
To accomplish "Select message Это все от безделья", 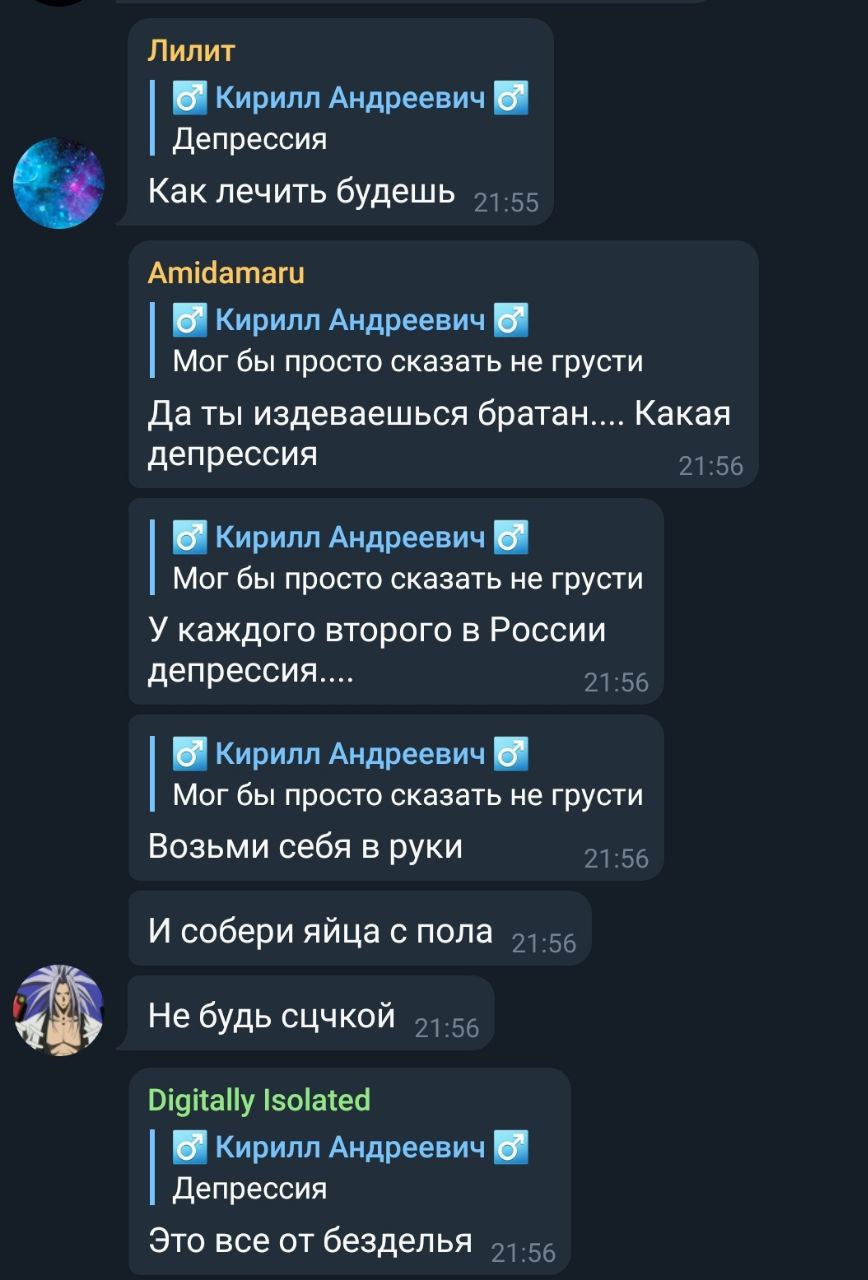I will click(x=350, y=1171).
